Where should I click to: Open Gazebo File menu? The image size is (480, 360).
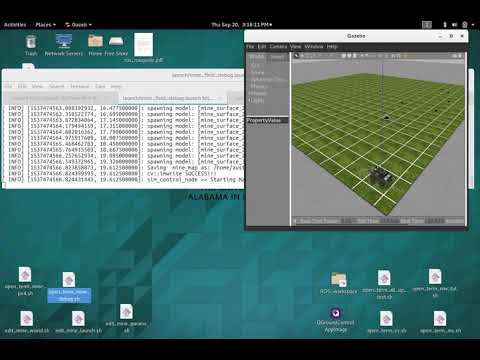point(250,47)
